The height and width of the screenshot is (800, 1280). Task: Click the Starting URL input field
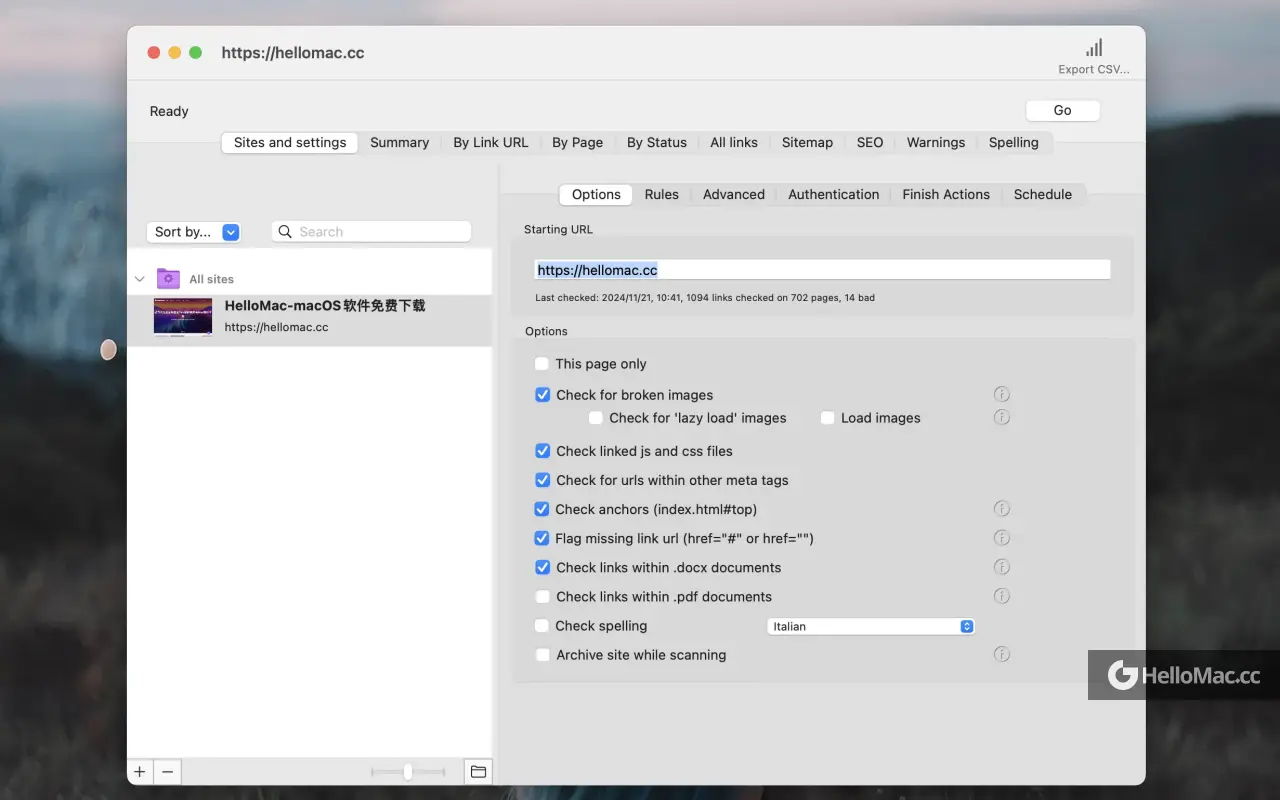coord(822,270)
